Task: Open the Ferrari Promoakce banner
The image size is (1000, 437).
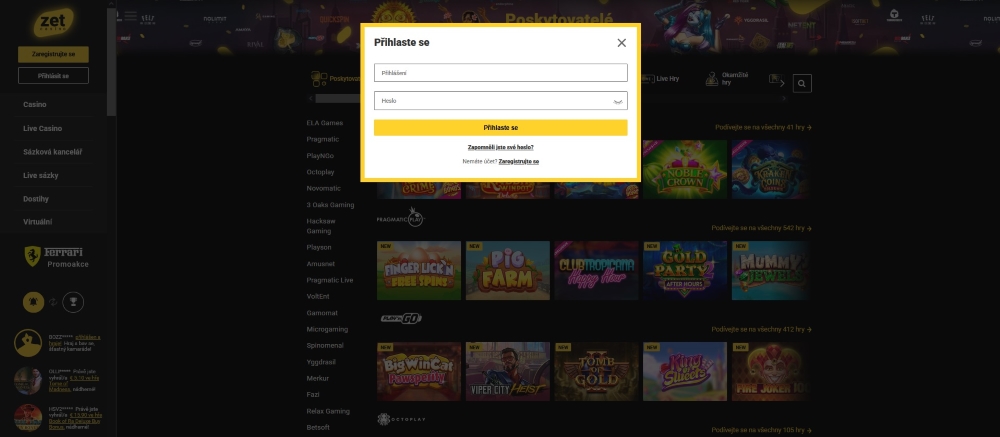Action: click(54, 256)
